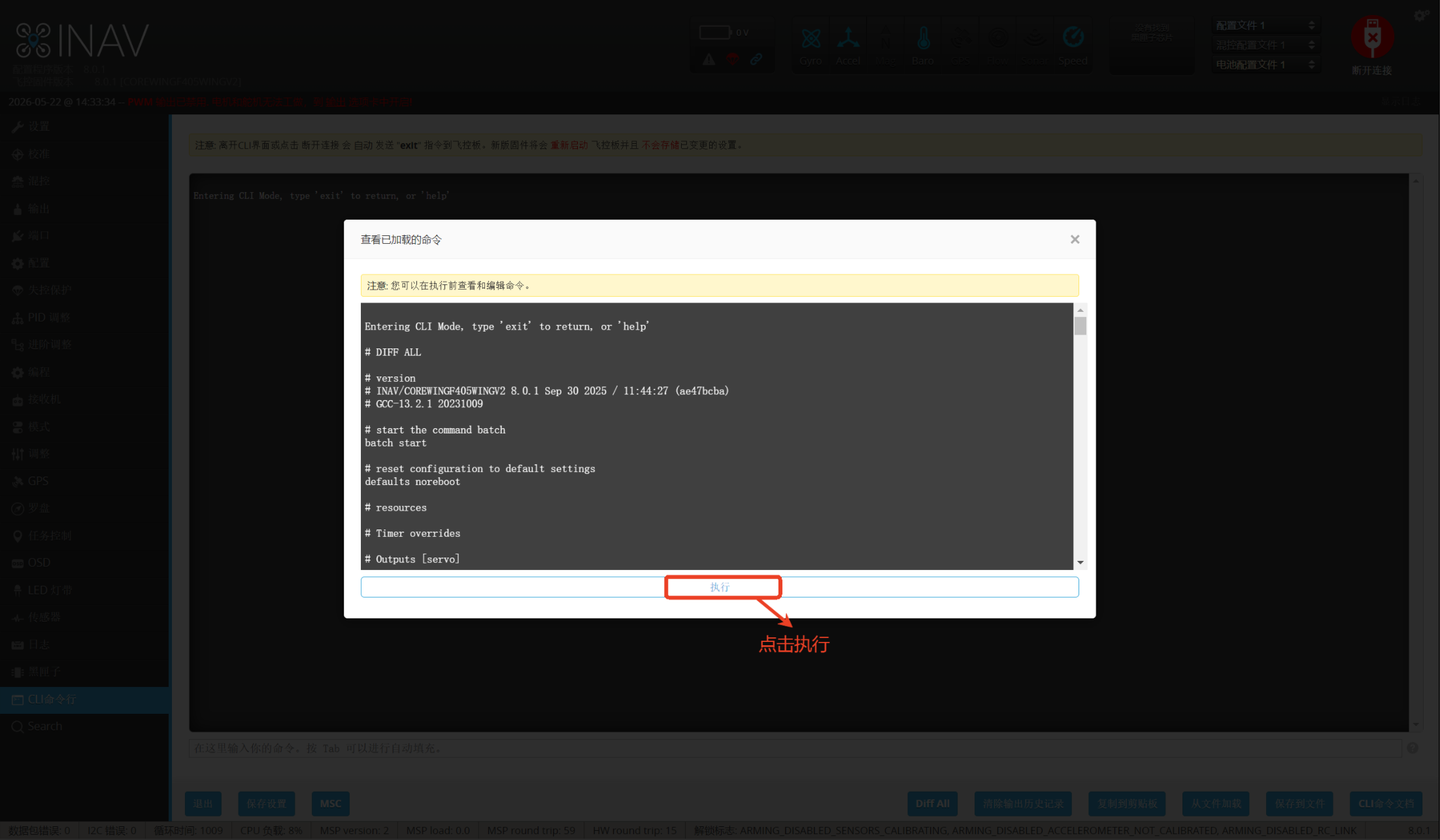Open the 电池配置文件 1 dropdown
The height and width of the screenshot is (840, 1440).
point(1265,65)
